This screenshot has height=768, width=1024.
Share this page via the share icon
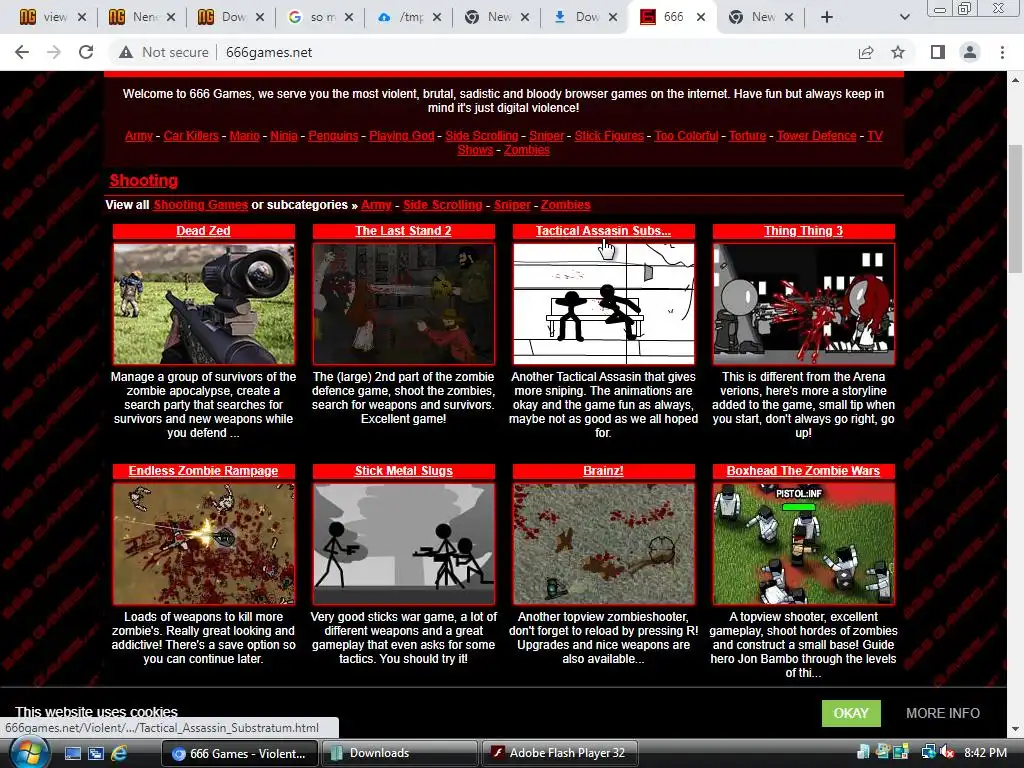866,52
